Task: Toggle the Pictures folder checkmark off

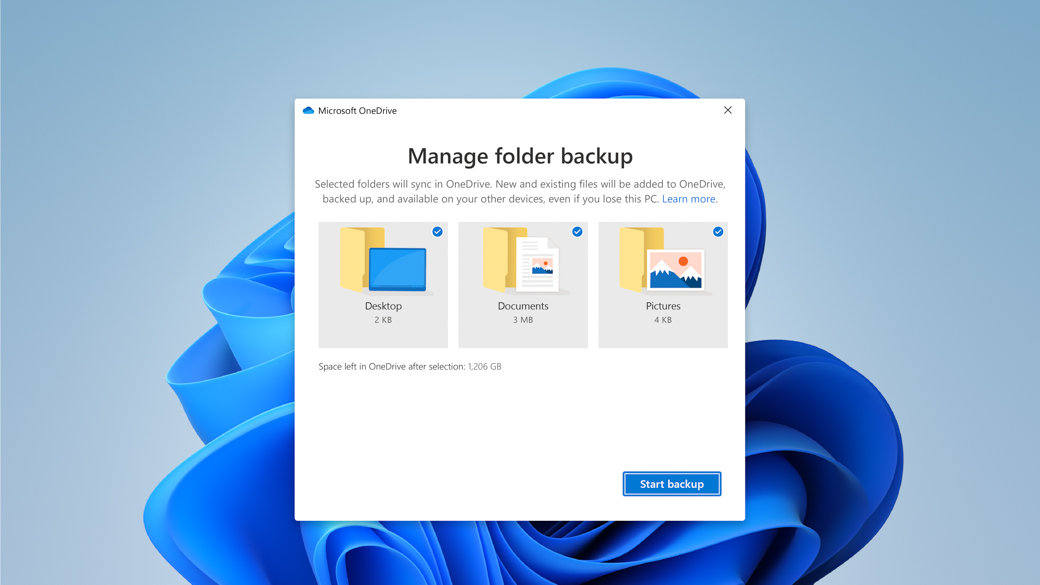Action: 718,232
